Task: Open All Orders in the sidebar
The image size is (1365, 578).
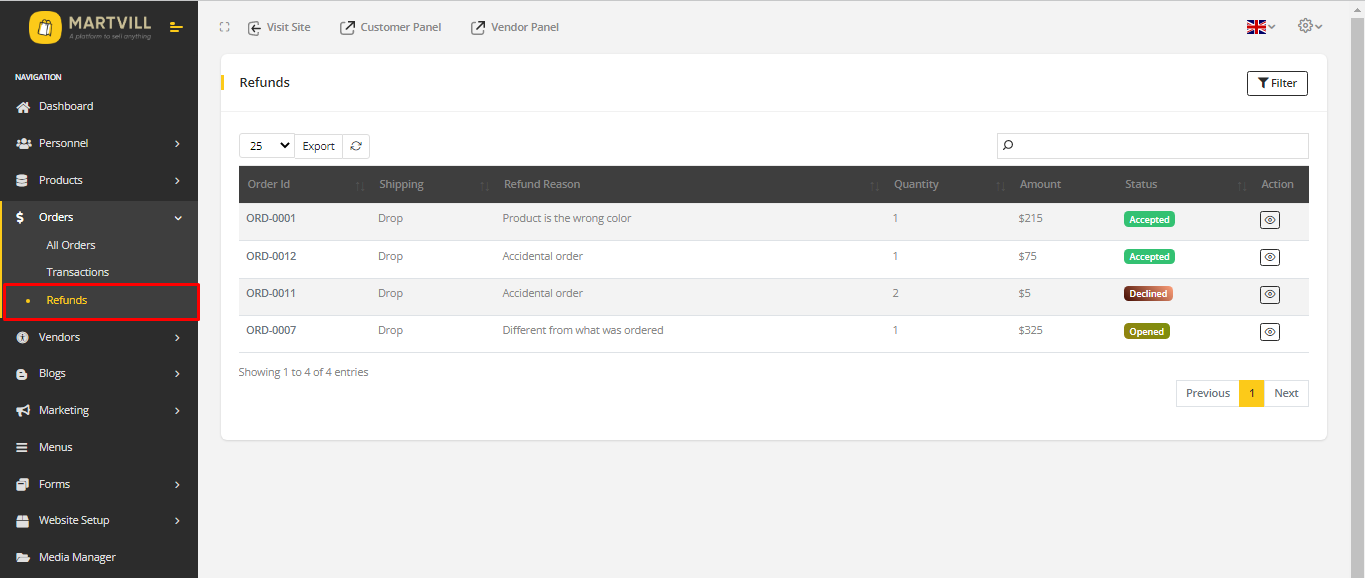Action: click(71, 245)
